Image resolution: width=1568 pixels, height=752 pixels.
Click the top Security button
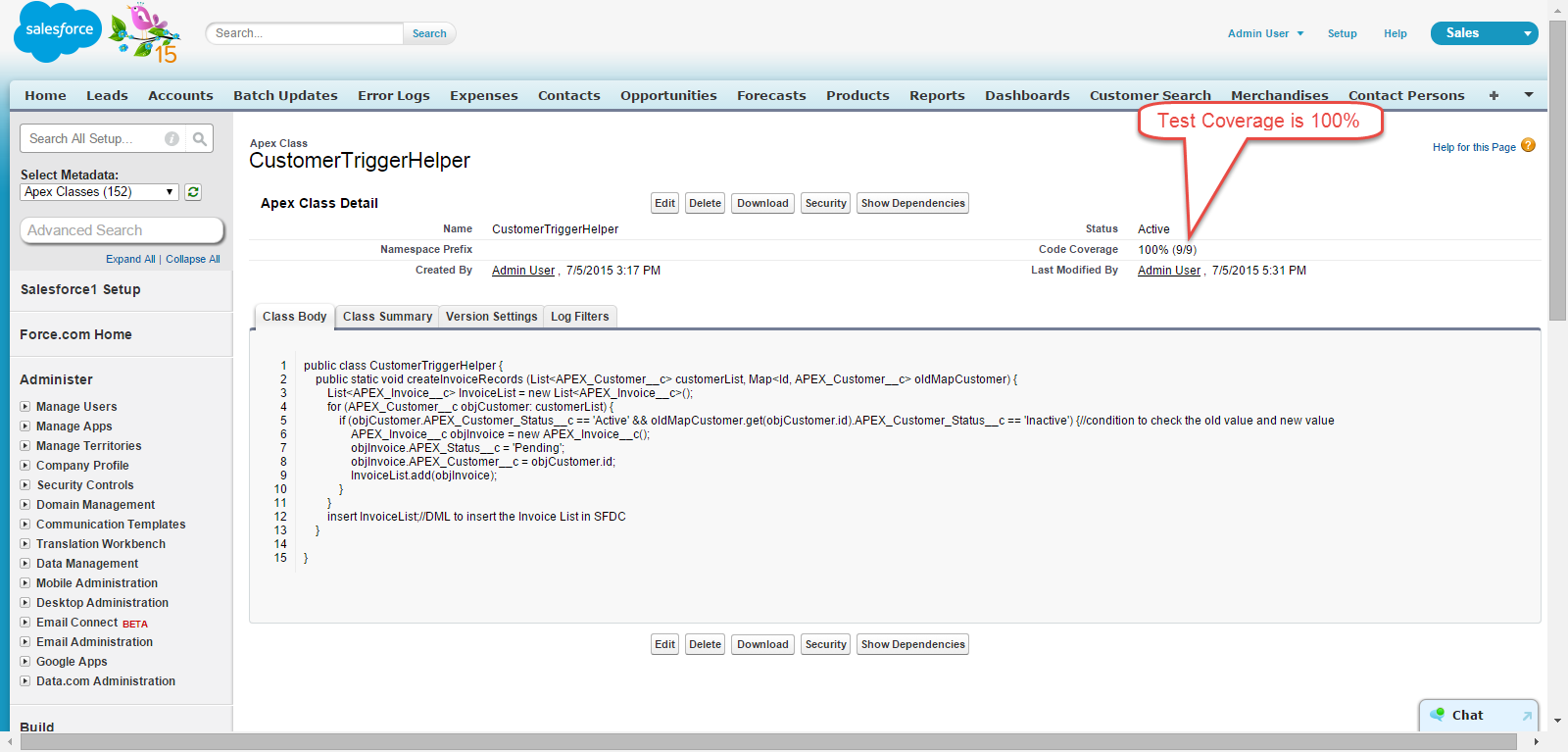[x=826, y=203]
